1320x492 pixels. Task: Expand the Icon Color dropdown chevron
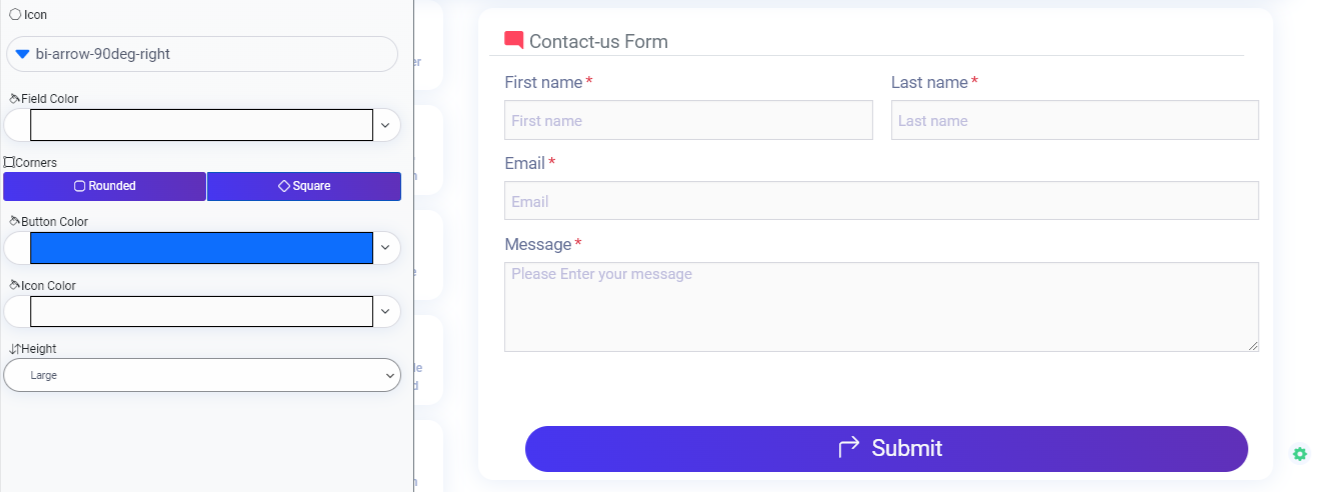[x=385, y=311]
